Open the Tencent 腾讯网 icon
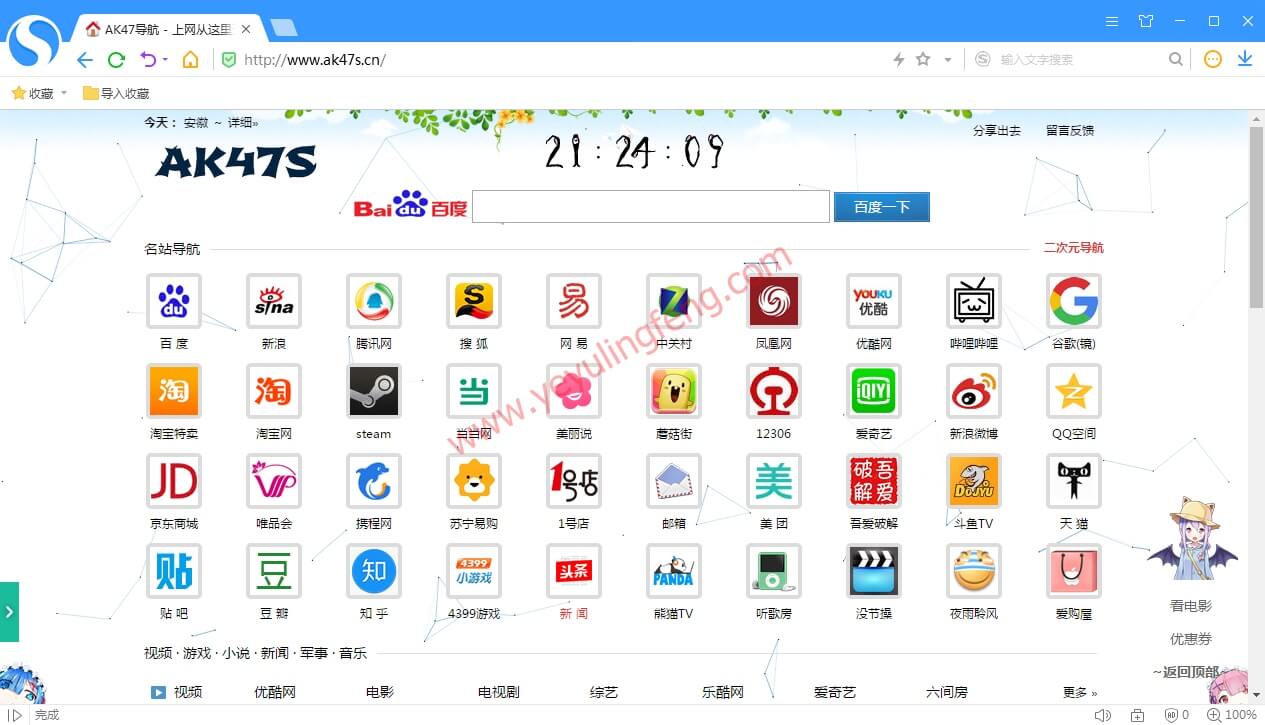 (374, 301)
